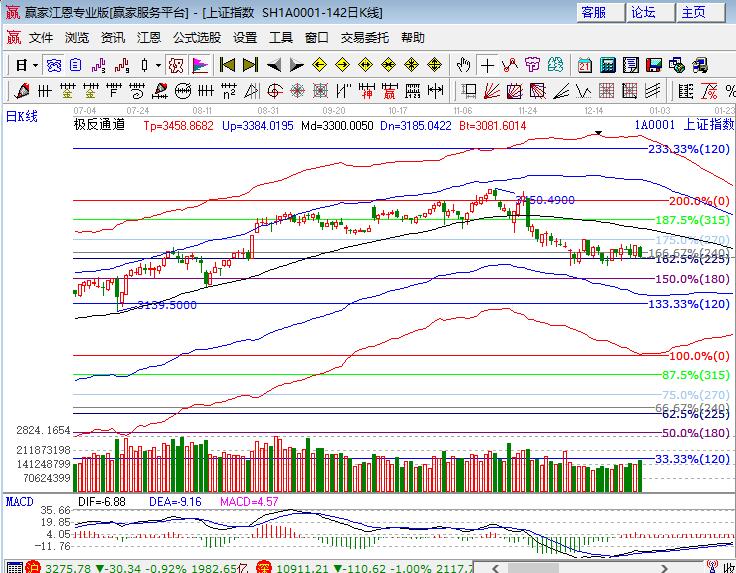Open the 公式选股 menu
Image resolution: width=736 pixels, height=573 pixels.
[x=196, y=38]
